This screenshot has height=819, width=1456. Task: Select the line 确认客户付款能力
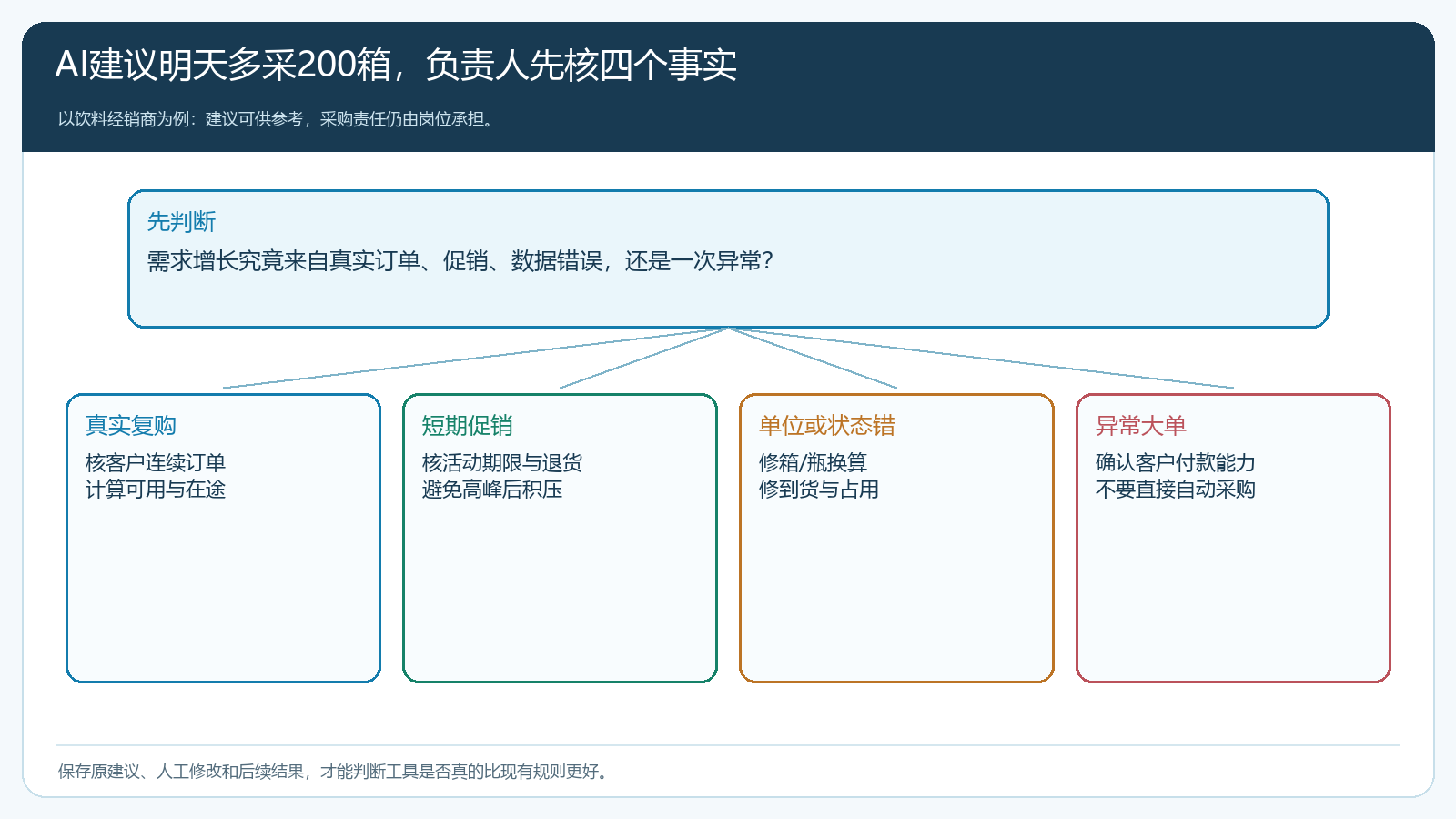[x=1175, y=462]
